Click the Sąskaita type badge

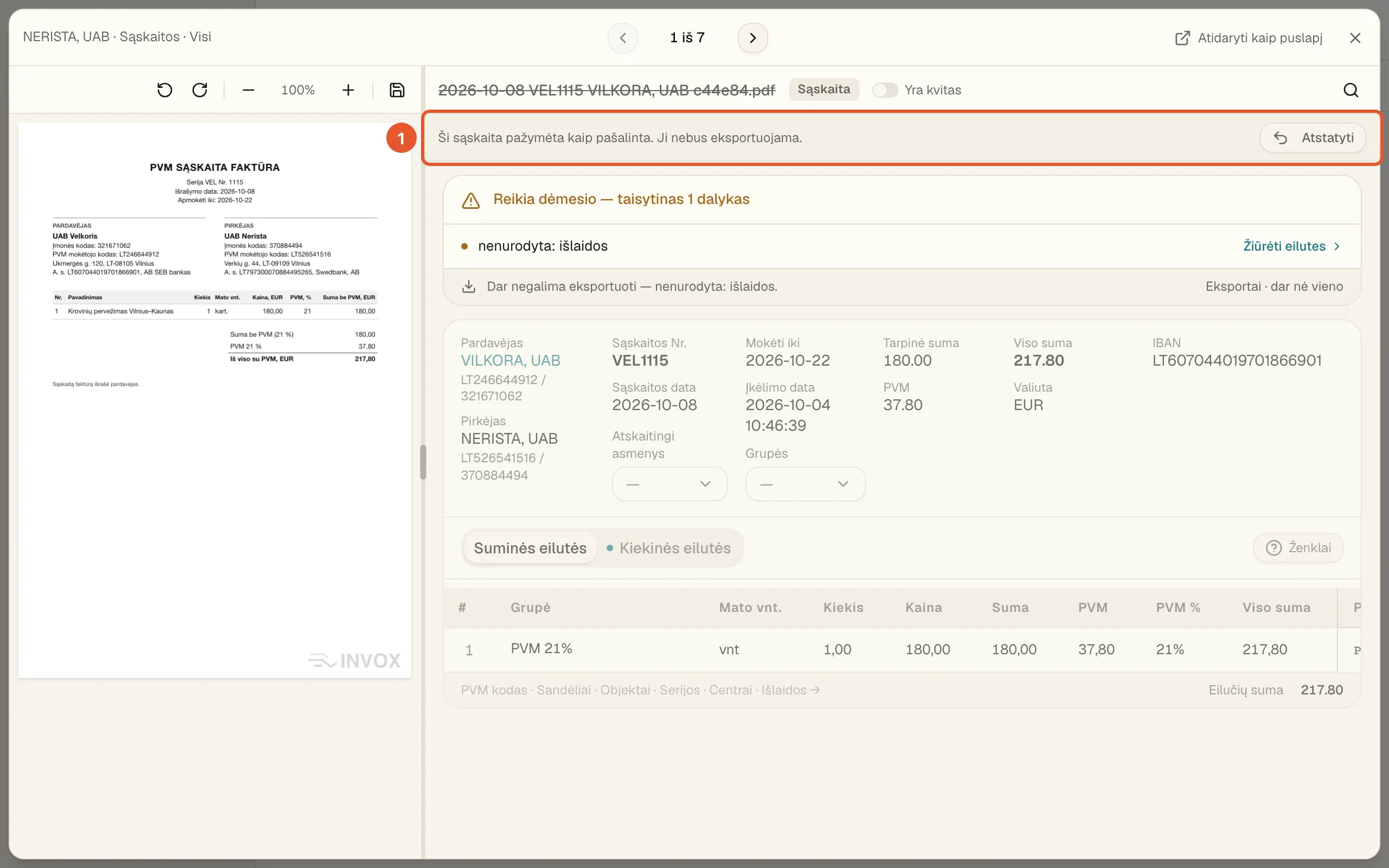coord(824,90)
